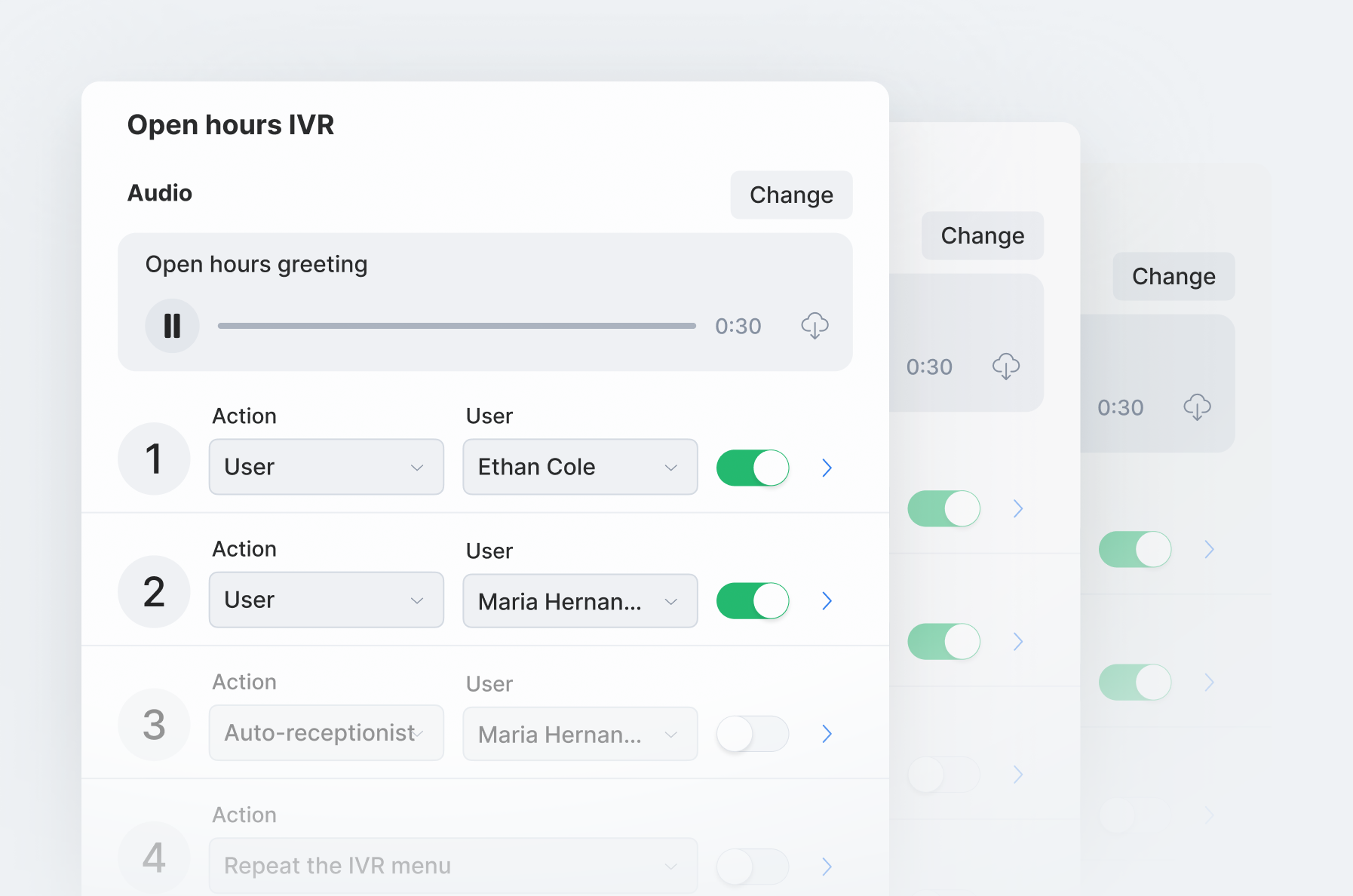The width and height of the screenshot is (1353, 896).
Task: Expand the Repeat the IVR menu dropdown
Action: point(453,866)
